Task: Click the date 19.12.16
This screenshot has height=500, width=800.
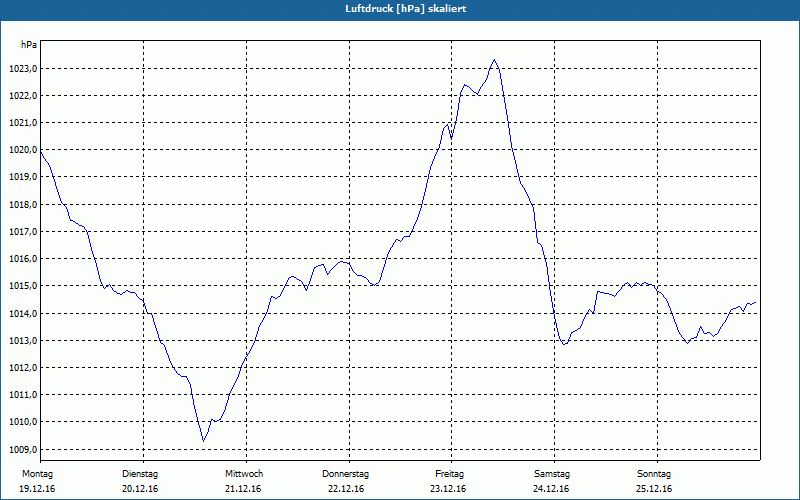Action: 37,489
